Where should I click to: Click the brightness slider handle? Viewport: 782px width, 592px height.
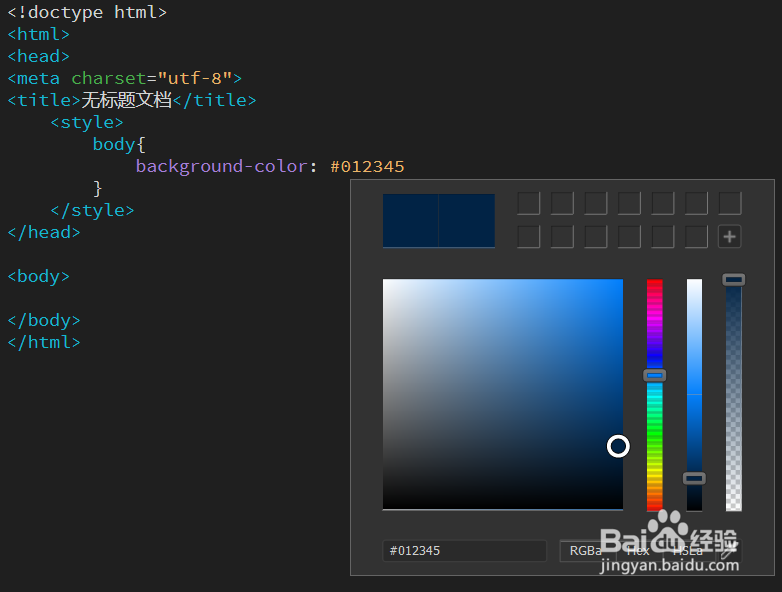pyautogui.click(x=694, y=479)
